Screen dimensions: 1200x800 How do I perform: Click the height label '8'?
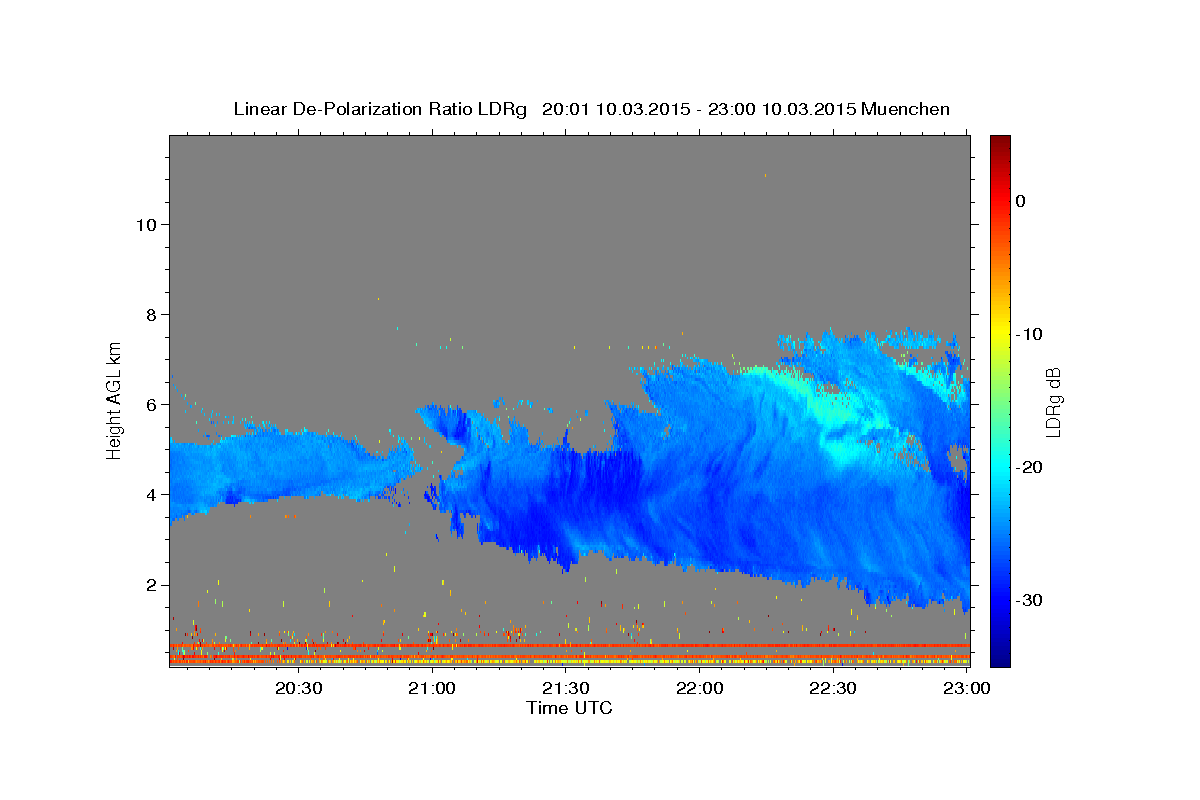(x=150, y=314)
